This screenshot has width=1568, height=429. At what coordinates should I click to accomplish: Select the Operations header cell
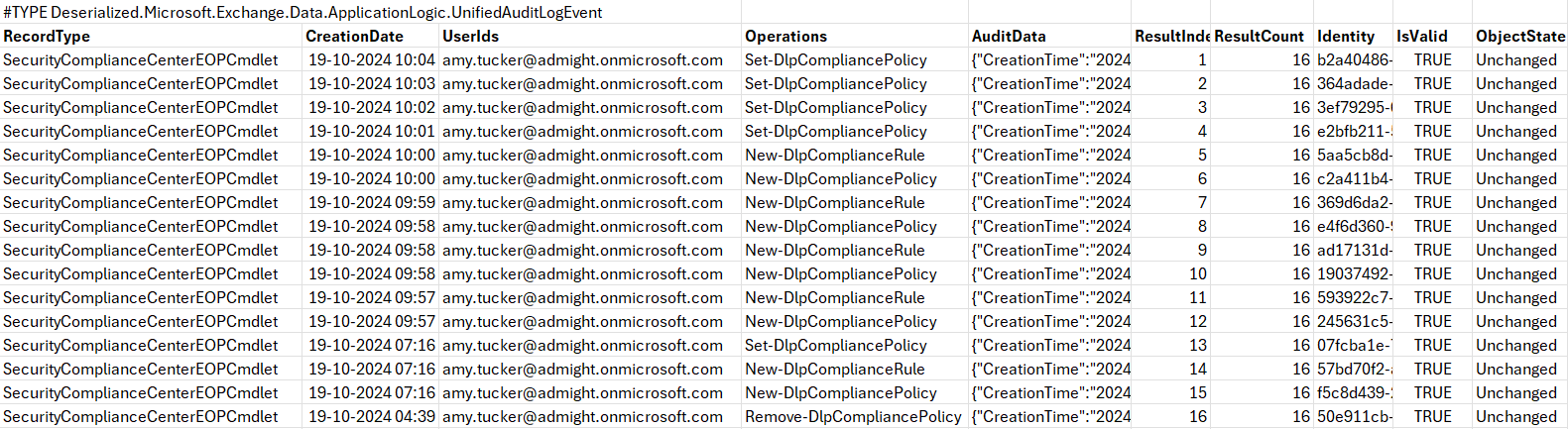point(855,37)
